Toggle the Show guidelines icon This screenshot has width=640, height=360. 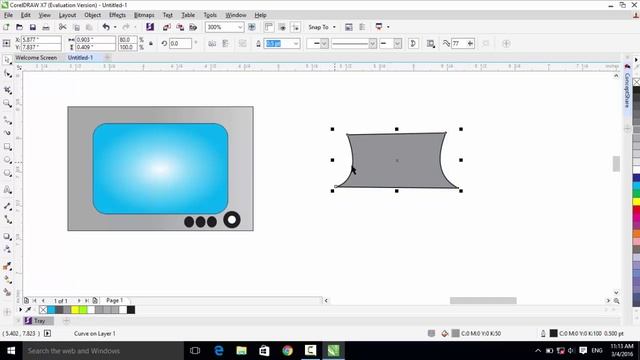coord(296,27)
